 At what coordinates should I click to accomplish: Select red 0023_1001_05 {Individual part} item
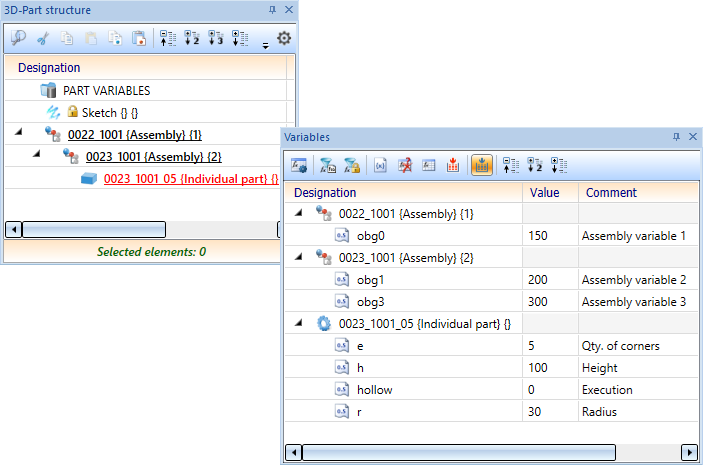191,178
